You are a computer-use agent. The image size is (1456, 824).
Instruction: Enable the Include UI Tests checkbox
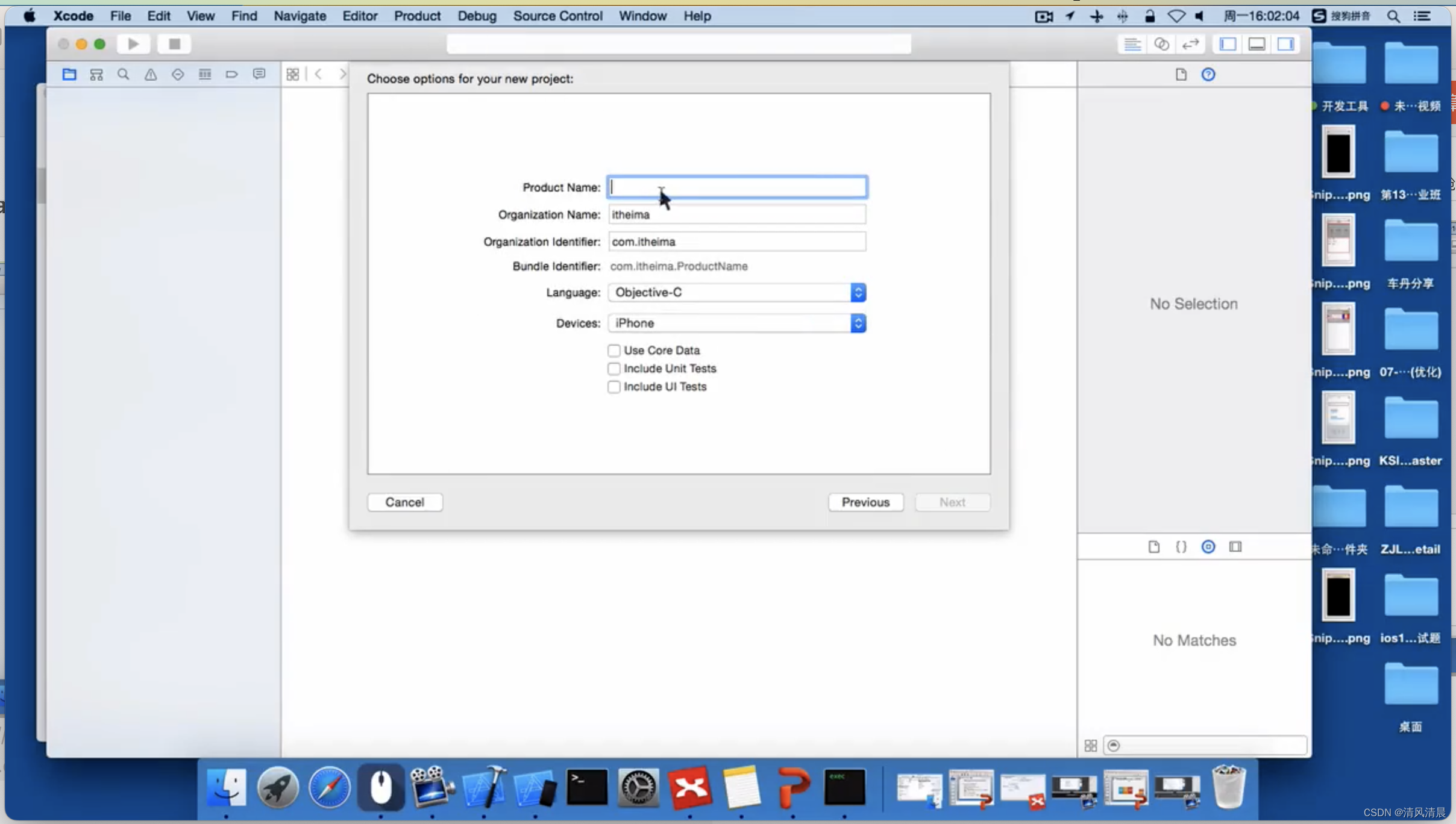pos(613,387)
